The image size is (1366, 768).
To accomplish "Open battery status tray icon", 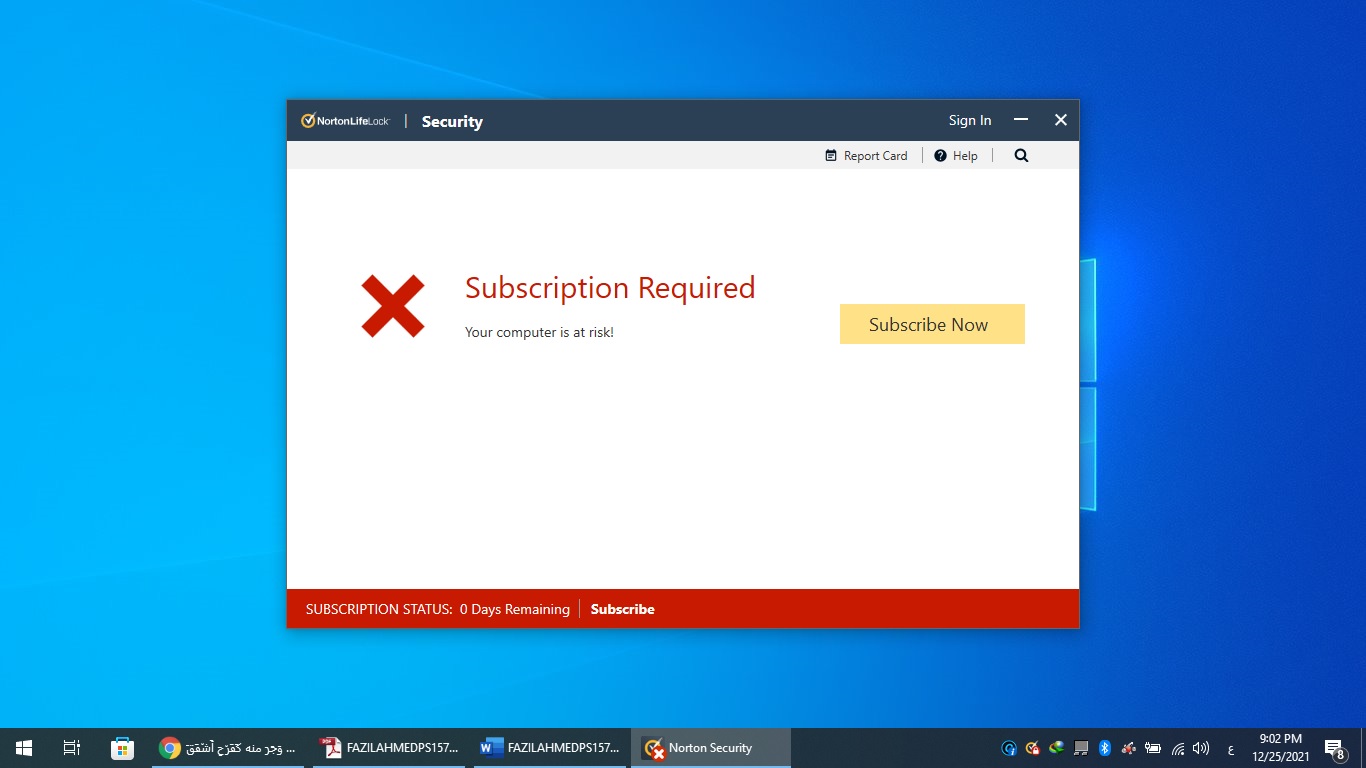I will [x=1153, y=748].
